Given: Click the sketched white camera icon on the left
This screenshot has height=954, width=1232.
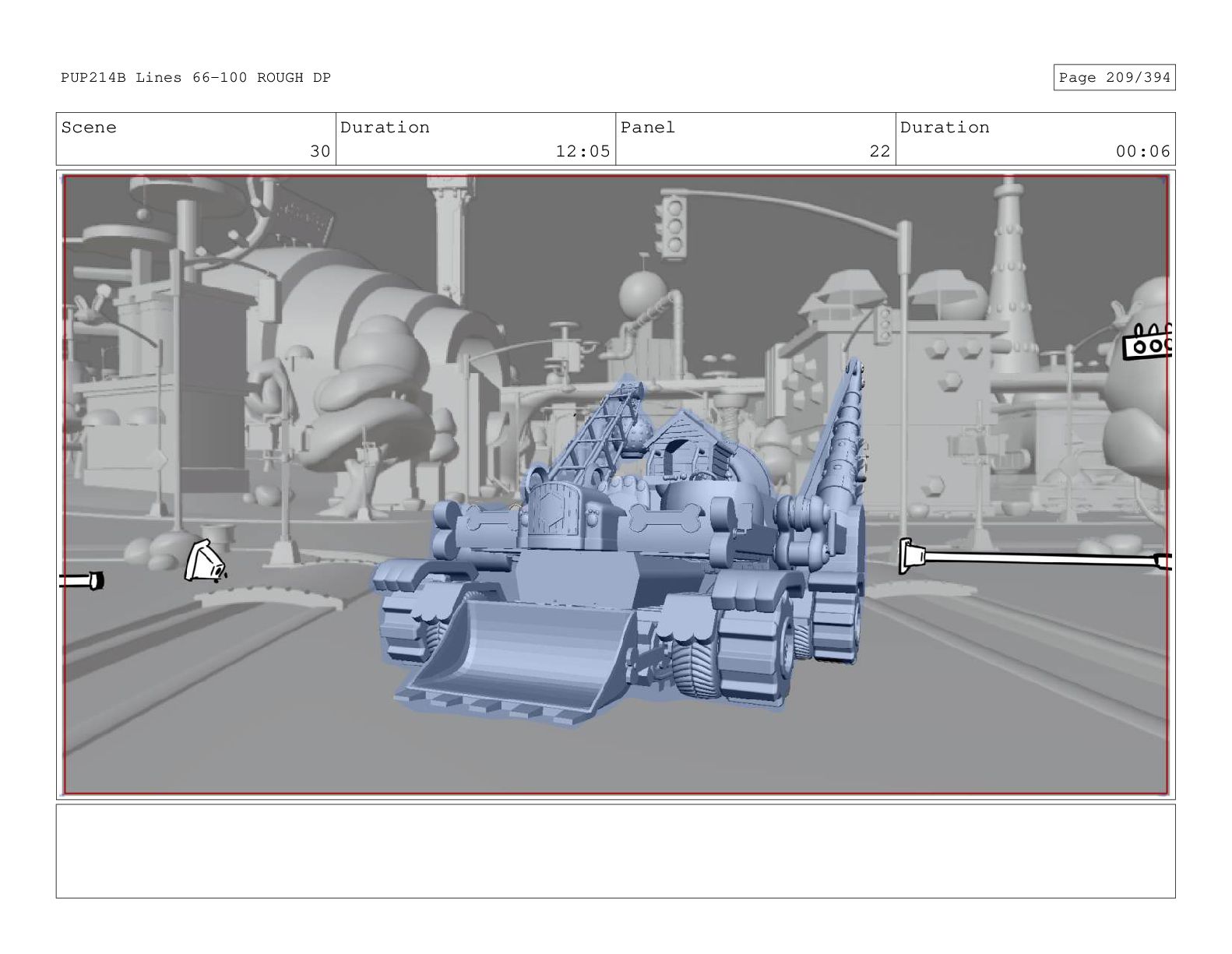Looking at the screenshot, I should [x=206, y=561].
